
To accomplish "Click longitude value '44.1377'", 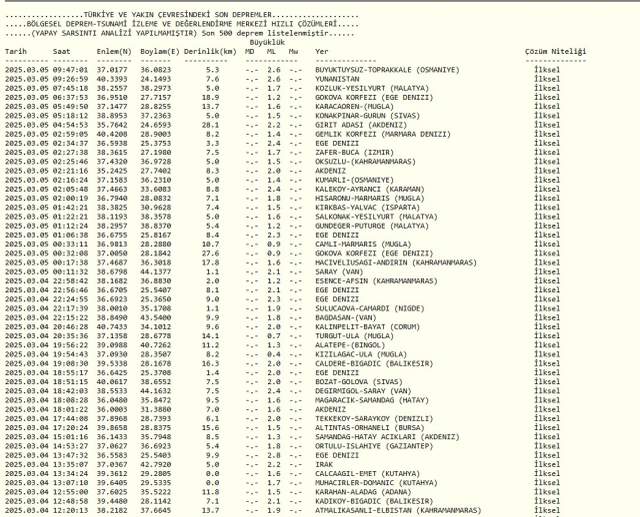I will pos(156,272).
